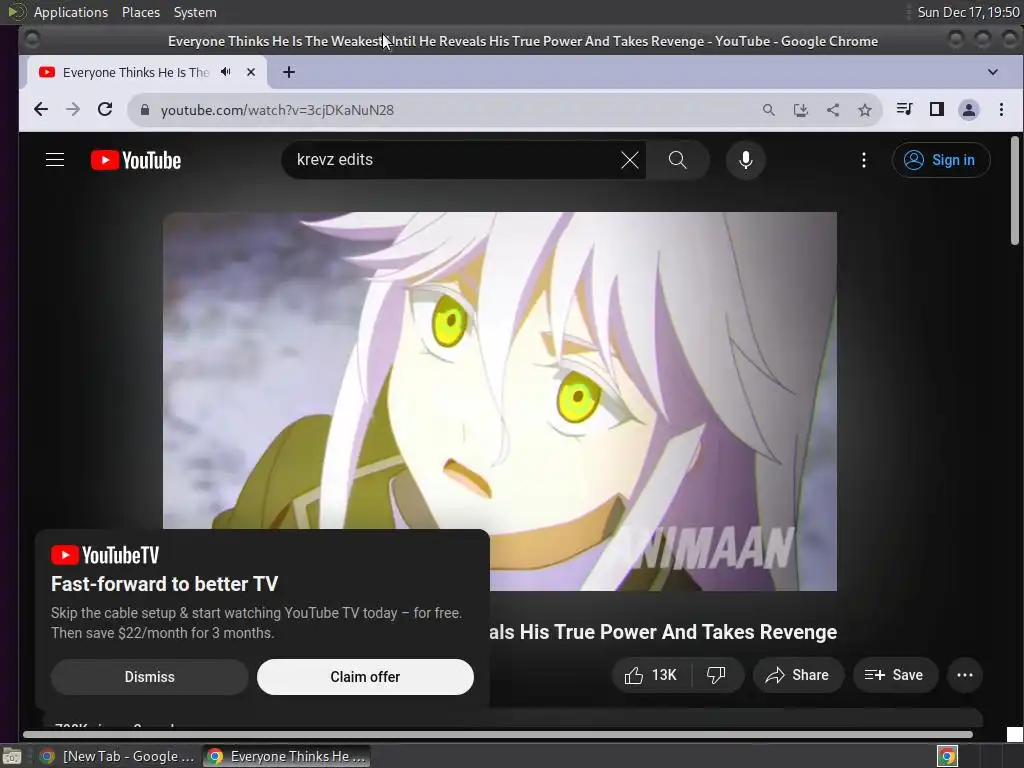Claim the YouTube TV offer
The width and height of the screenshot is (1024, 768).
pos(365,677)
